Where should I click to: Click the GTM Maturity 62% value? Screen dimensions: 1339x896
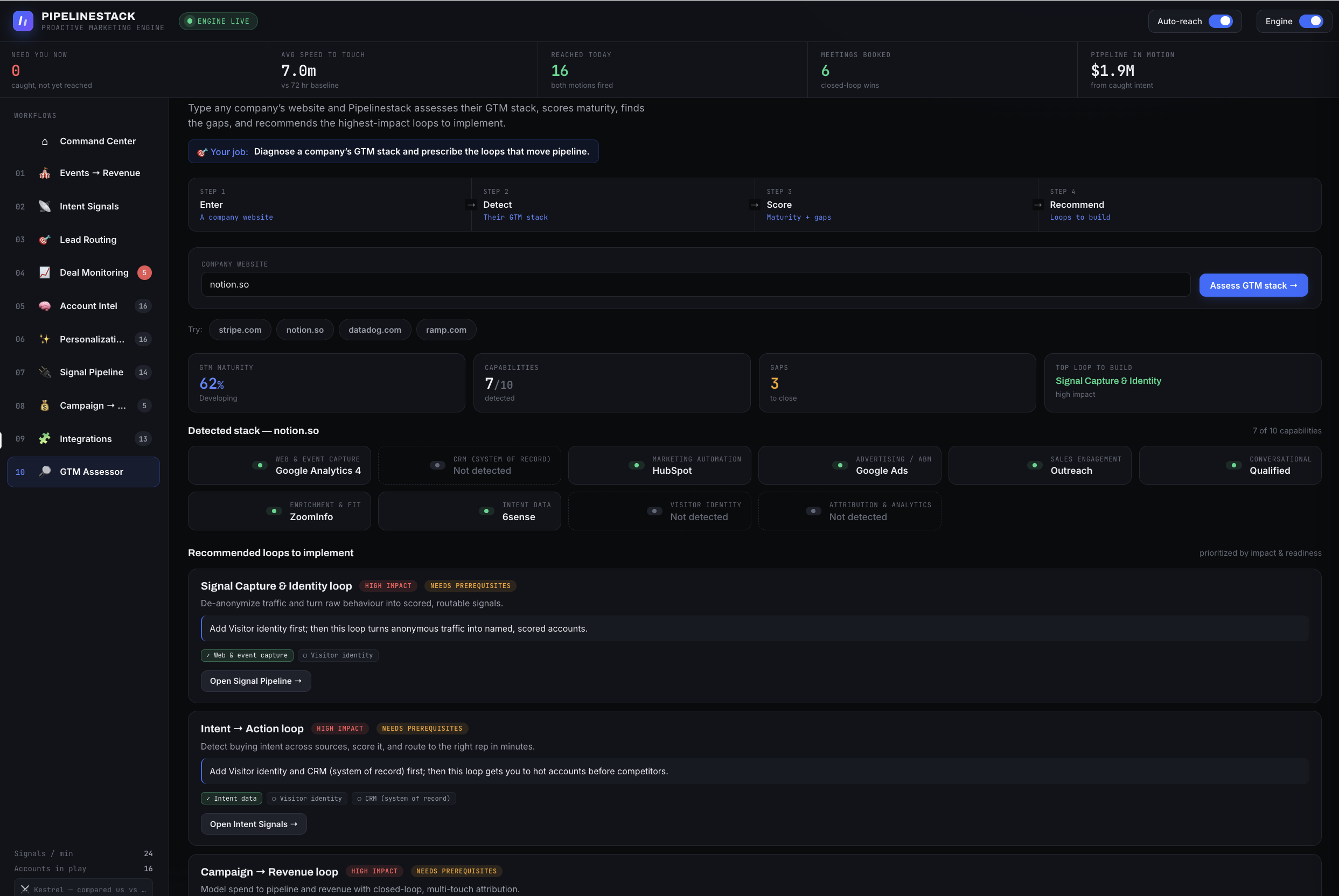212,384
